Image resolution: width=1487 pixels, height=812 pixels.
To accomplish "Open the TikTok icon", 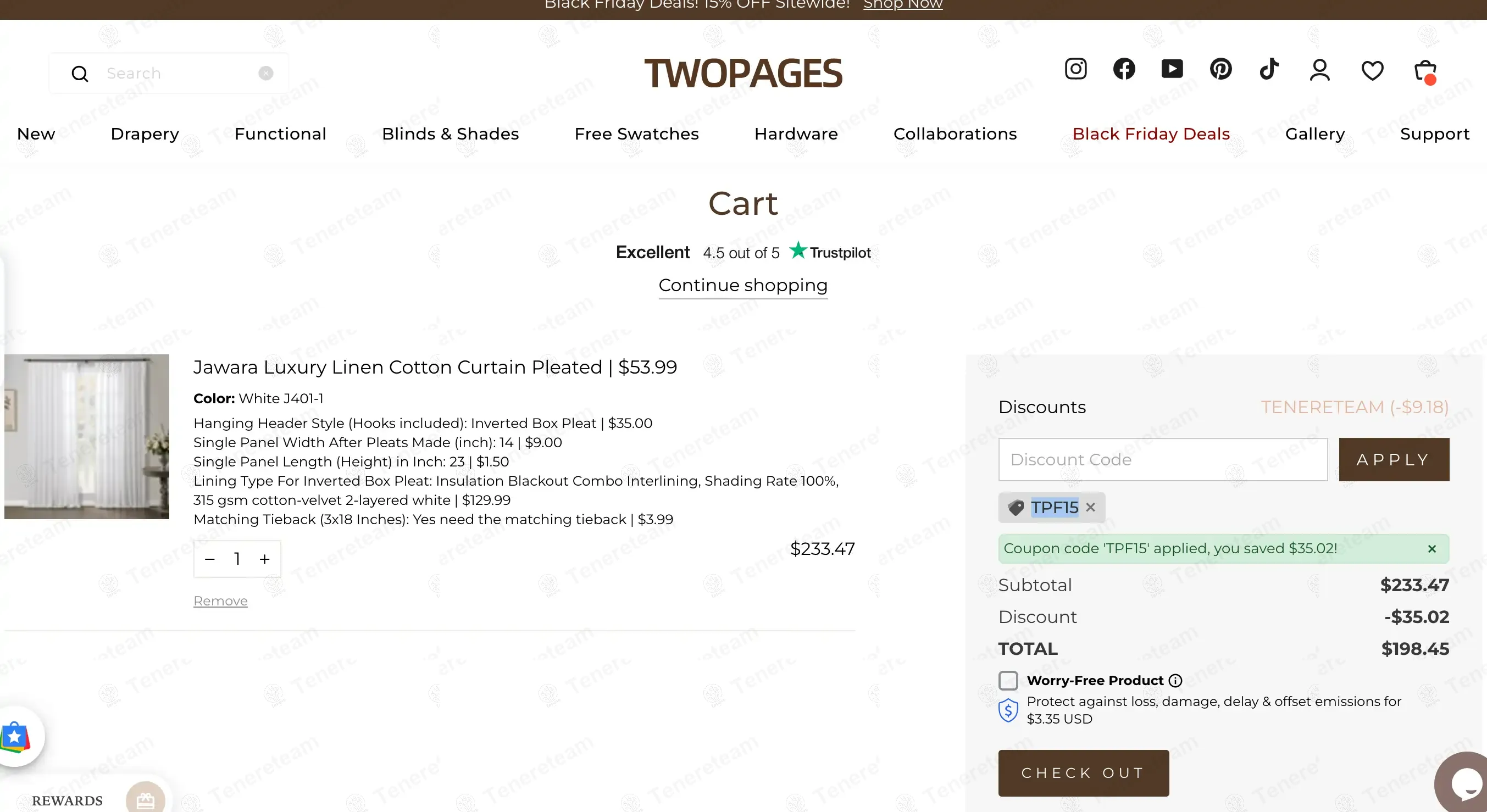I will pos(1269,69).
